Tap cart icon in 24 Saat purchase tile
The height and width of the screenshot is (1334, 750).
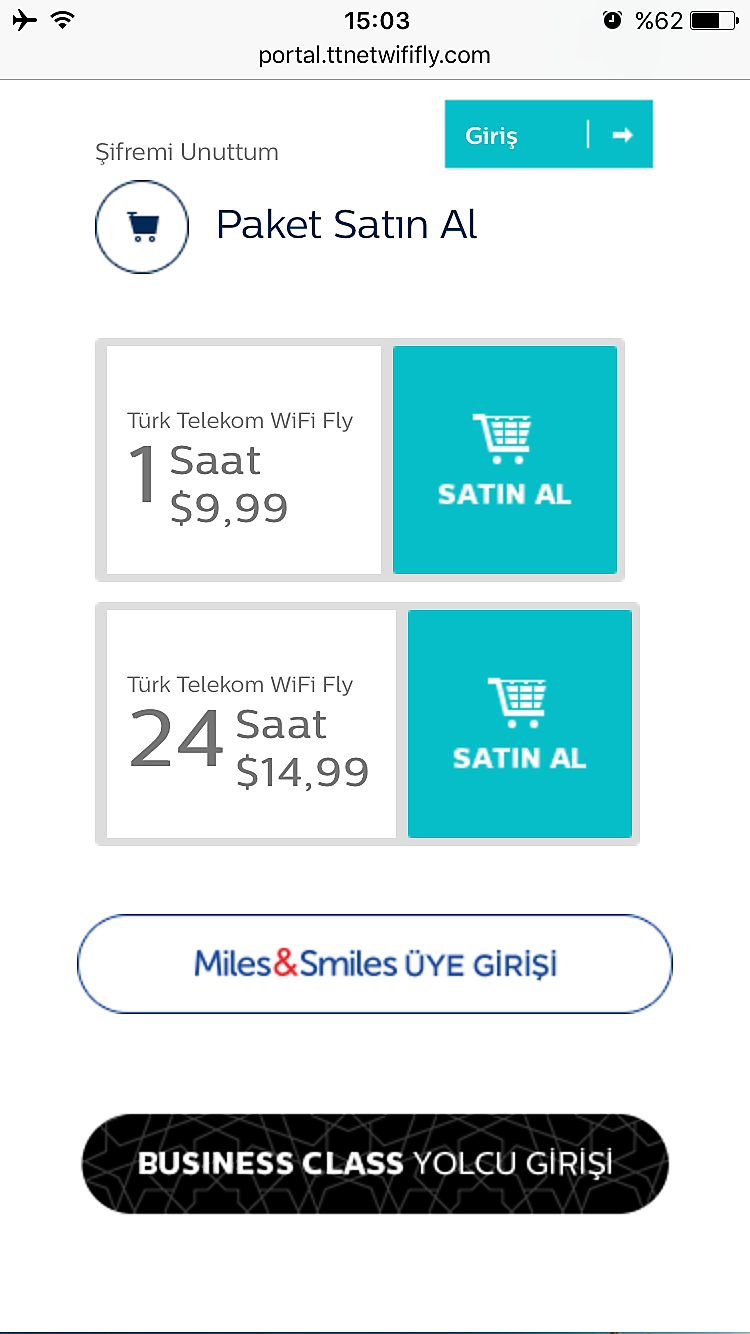click(517, 702)
